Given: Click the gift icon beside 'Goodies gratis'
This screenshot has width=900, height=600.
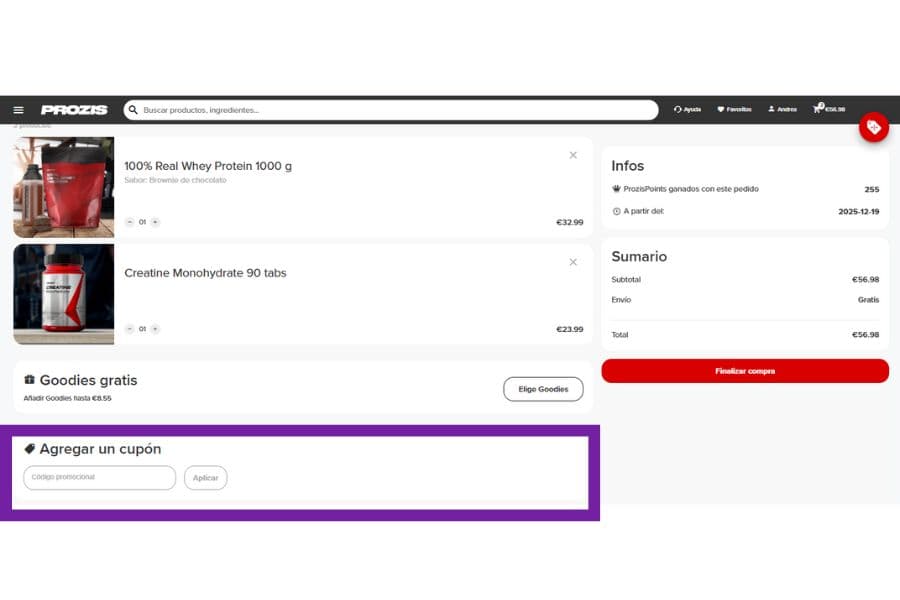Looking at the screenshot, I should (x=29, y=380).
